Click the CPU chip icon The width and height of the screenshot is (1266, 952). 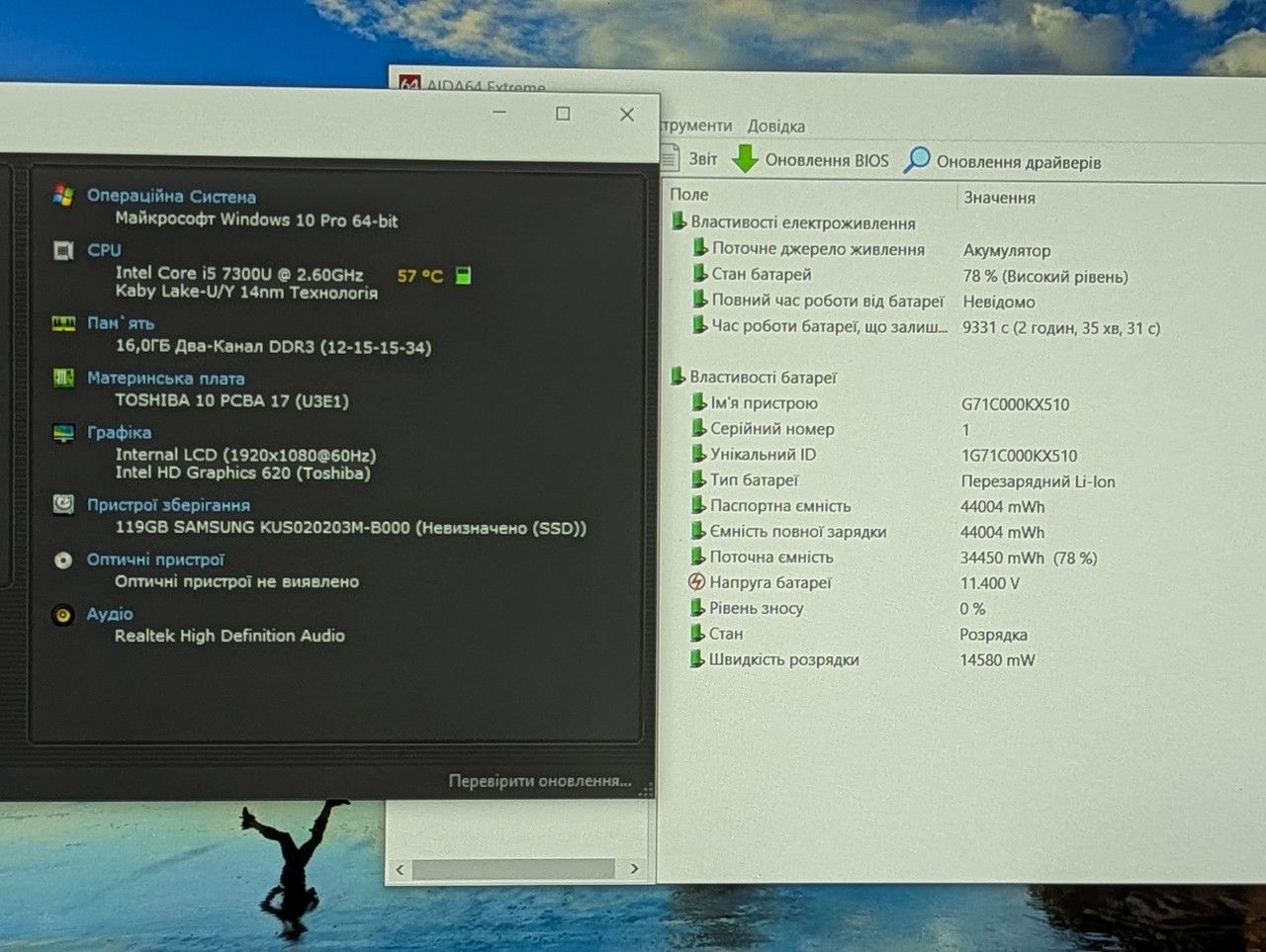pyautogui.click(x=63, y=250)
